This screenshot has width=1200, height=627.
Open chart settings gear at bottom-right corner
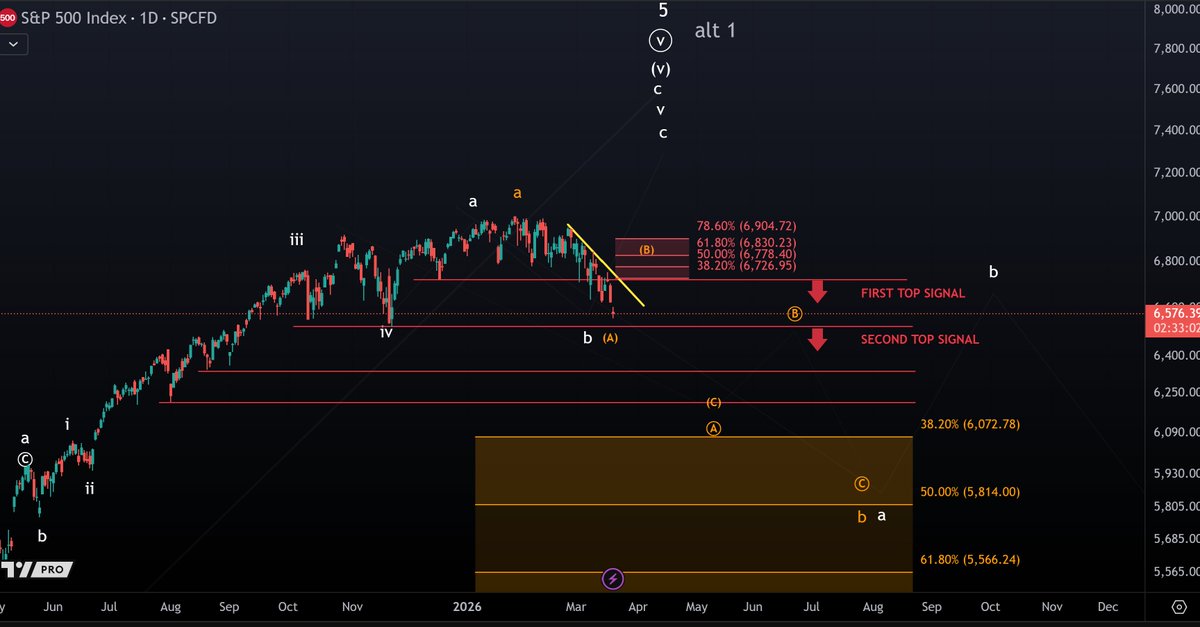(x=1178, y=607)
